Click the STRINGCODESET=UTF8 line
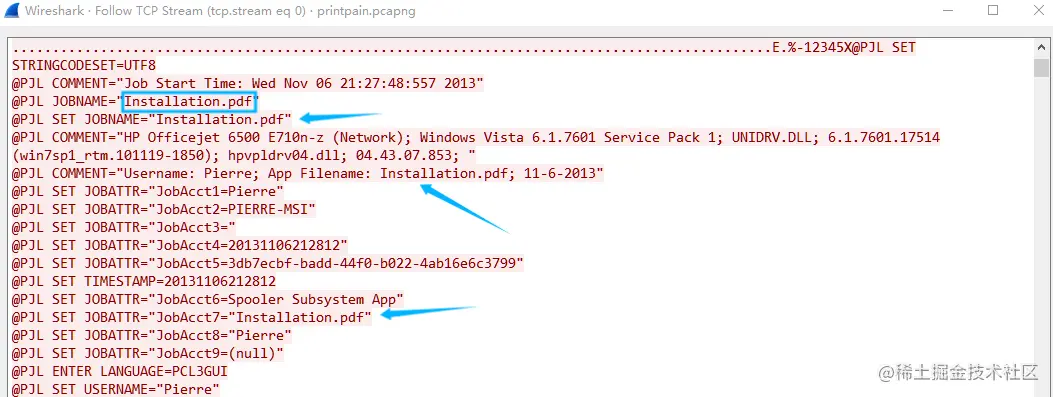This screenshot has height=397, width=1053. (x=84, y=66)
